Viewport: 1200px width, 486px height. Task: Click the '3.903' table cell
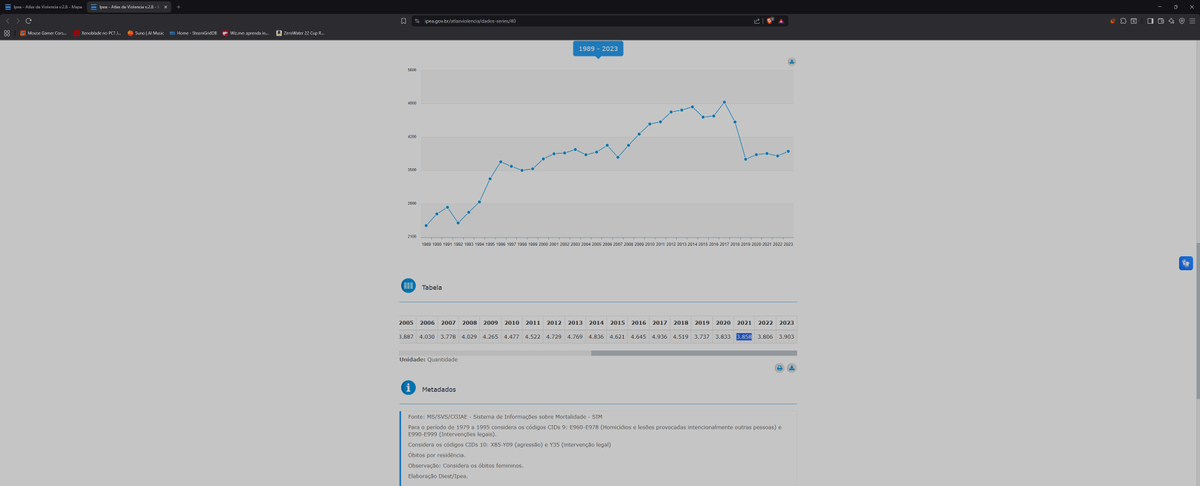(787, 337)
